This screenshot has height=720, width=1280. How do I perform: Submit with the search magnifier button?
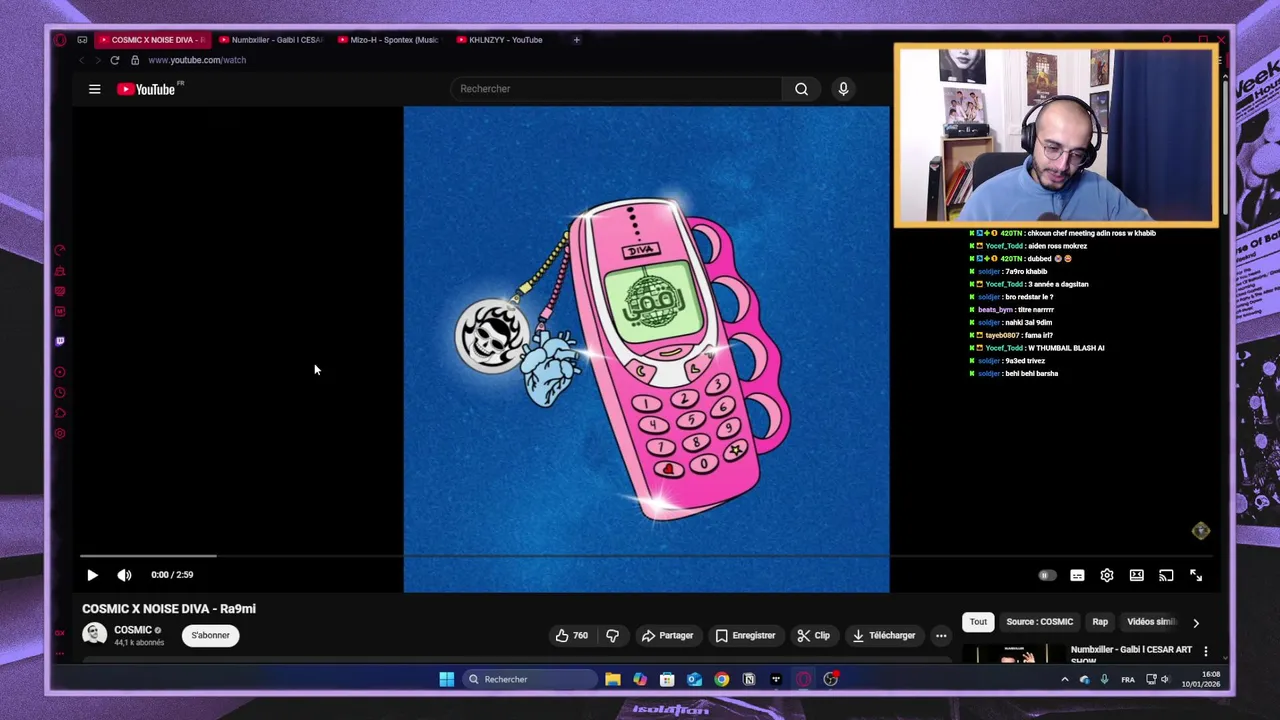click(801, 89)
